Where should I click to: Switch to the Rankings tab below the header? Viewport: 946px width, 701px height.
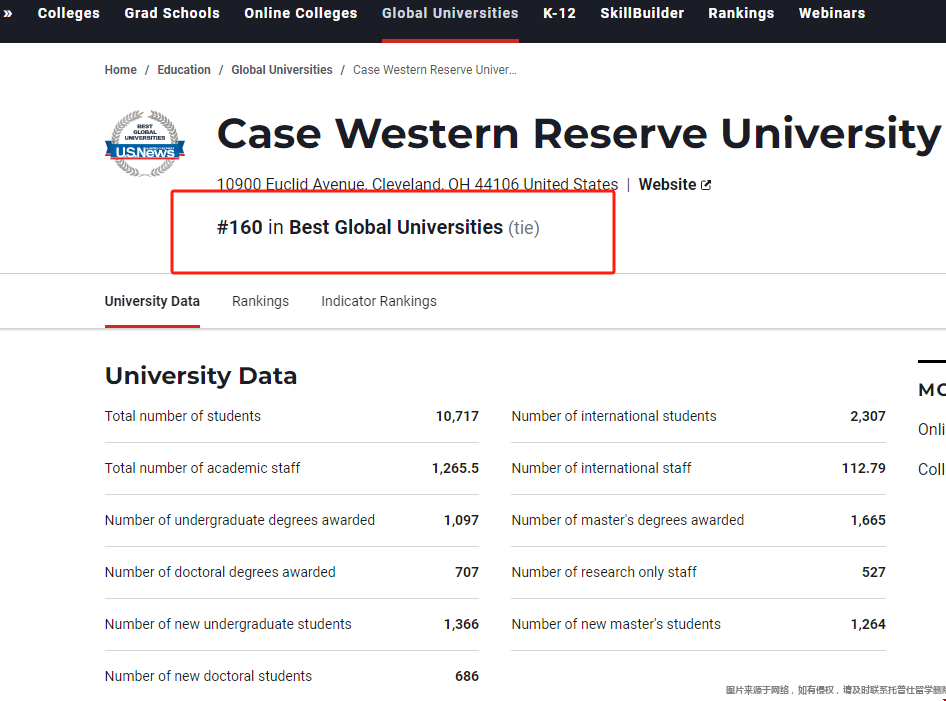pyautogui.click(x=261, y=301)
